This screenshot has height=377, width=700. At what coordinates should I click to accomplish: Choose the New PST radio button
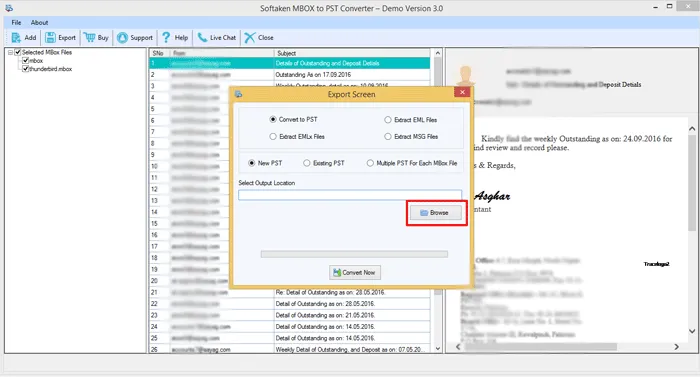(252, 163)
